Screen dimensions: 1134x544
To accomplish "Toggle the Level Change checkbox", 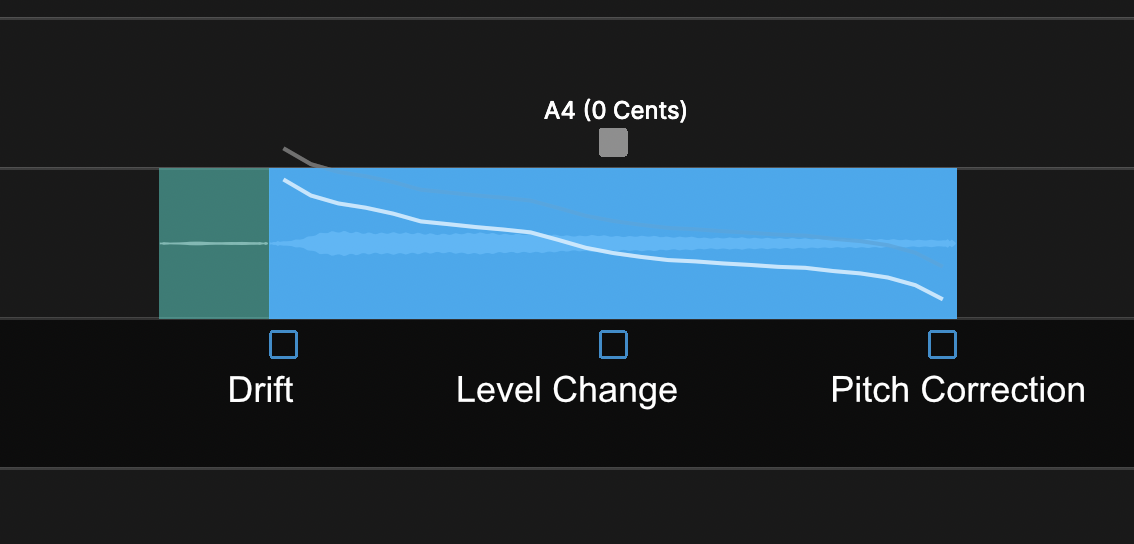I will click(613, 345).
